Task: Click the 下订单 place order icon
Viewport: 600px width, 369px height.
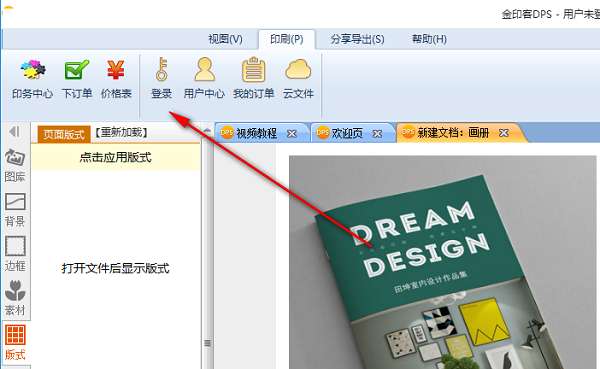Action: [x=77, y=79]
